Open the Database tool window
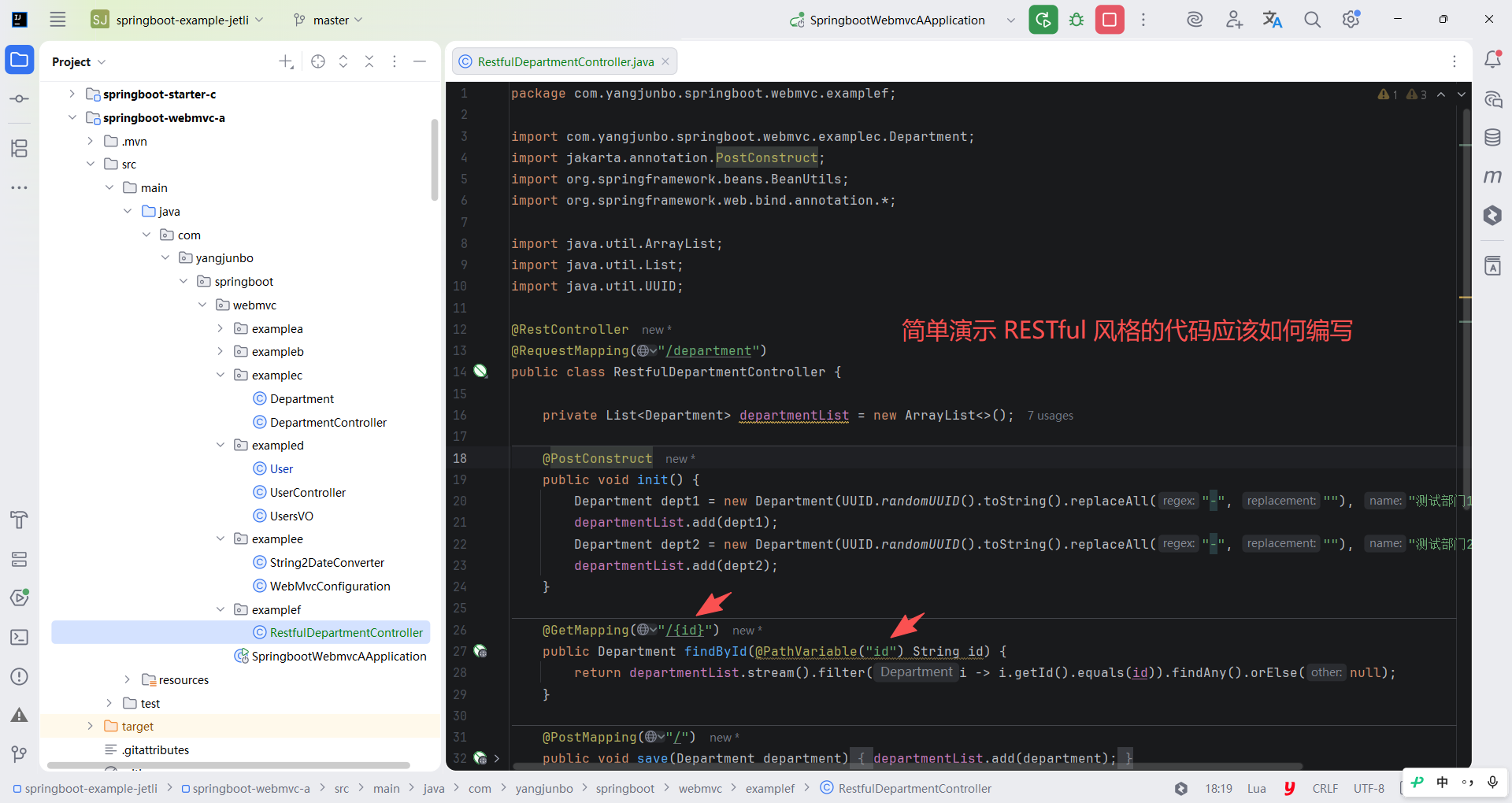The height and width of the screenshot is (803, 1512). point(1492,137)
